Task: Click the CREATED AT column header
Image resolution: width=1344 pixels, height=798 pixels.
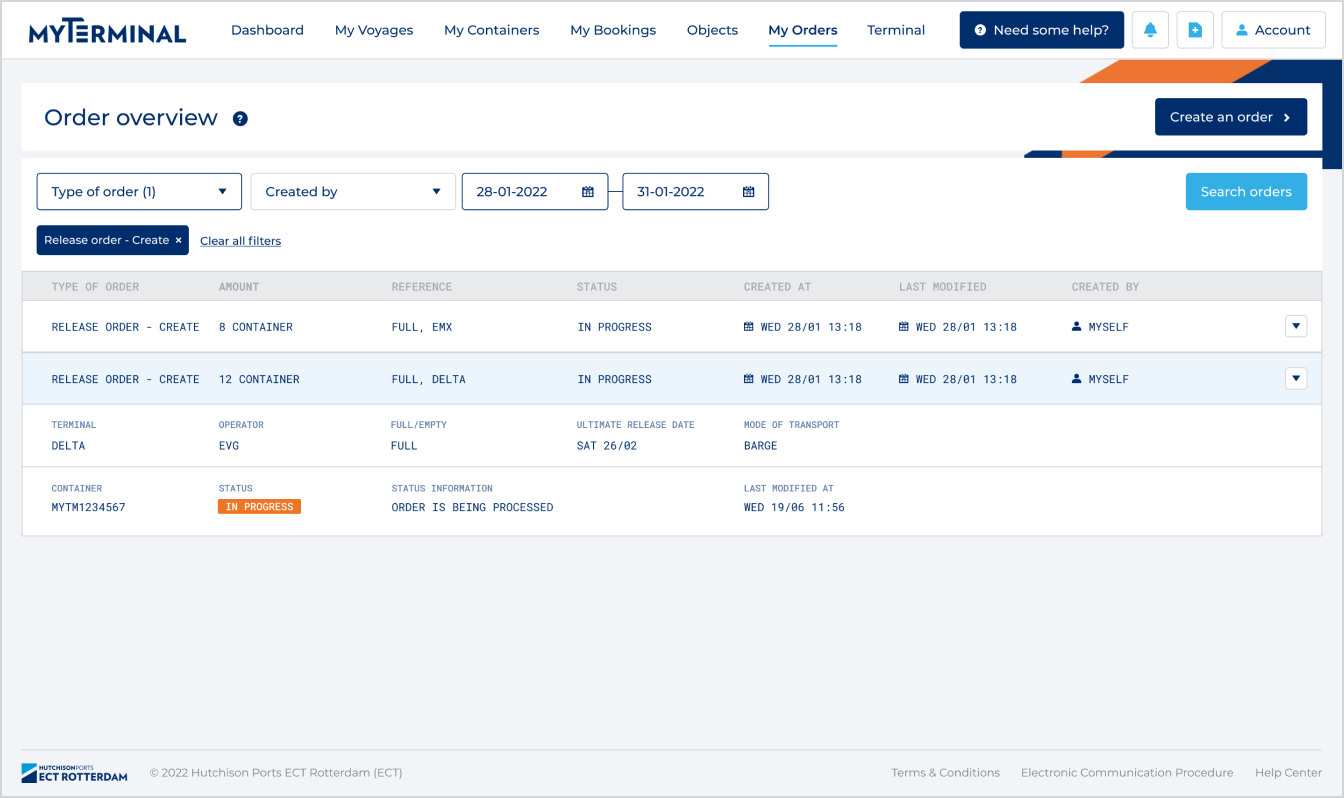Action: (x=777, y=287)
